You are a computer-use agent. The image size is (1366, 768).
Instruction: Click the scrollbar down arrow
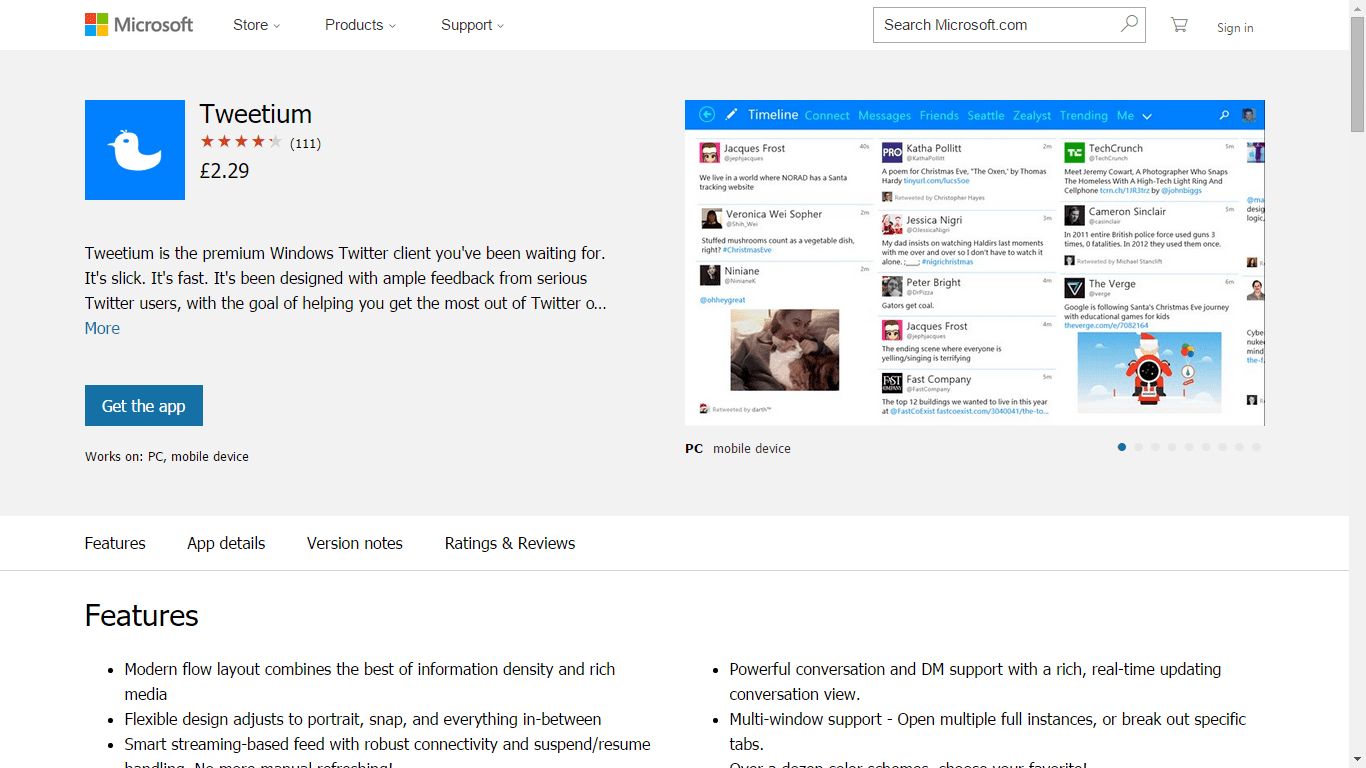tap(1357, 760)
